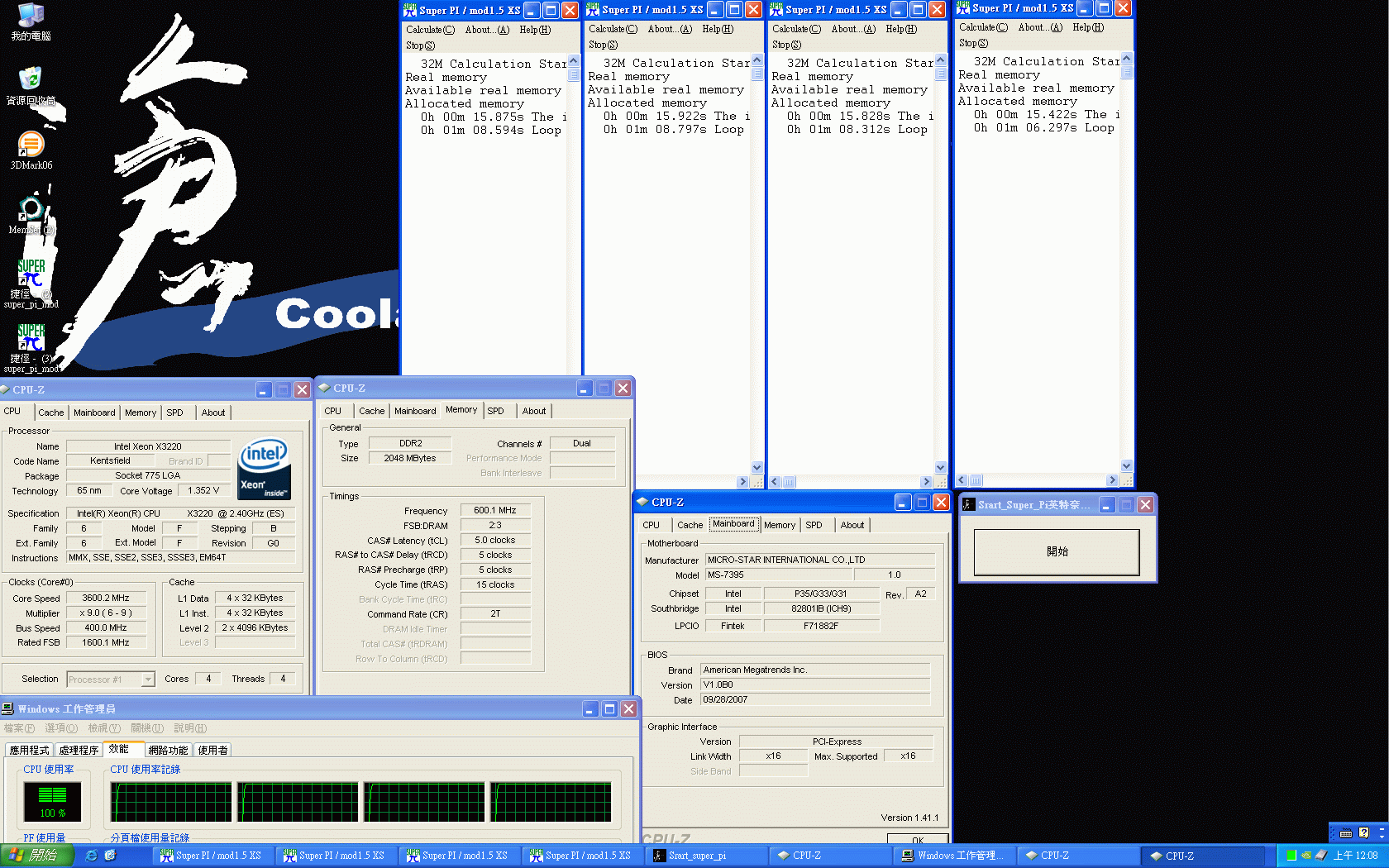Viewport: 1389px width, 868px height.
Task: Select the Cache tab in mainboard CPU-Z
Action: [690, 525]
